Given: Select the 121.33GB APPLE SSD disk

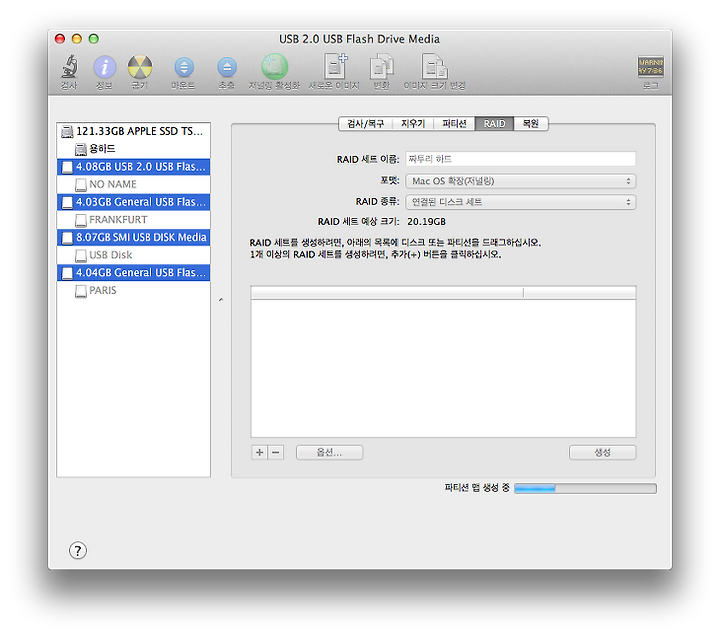Looking at the screenshot, I should point(134,131).
